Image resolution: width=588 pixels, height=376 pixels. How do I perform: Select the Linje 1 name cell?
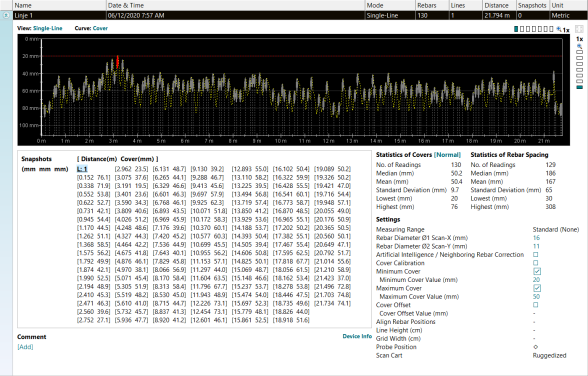click(x=60, y=15)
